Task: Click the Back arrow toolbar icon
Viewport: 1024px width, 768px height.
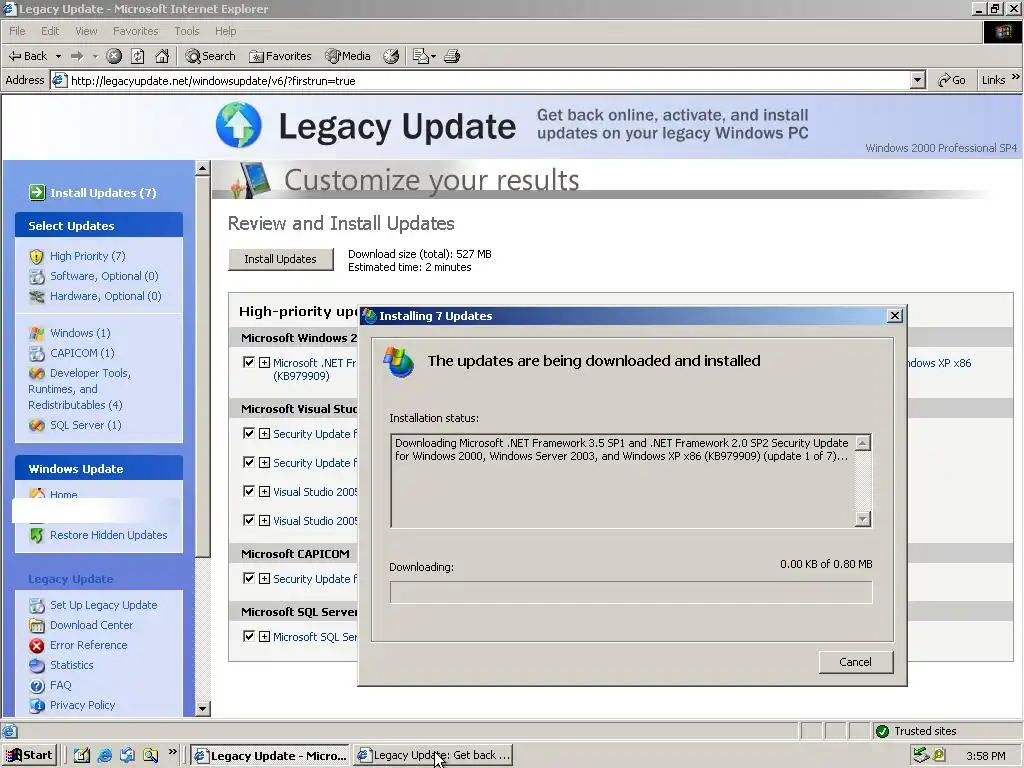Action: [x=15, y=56]
